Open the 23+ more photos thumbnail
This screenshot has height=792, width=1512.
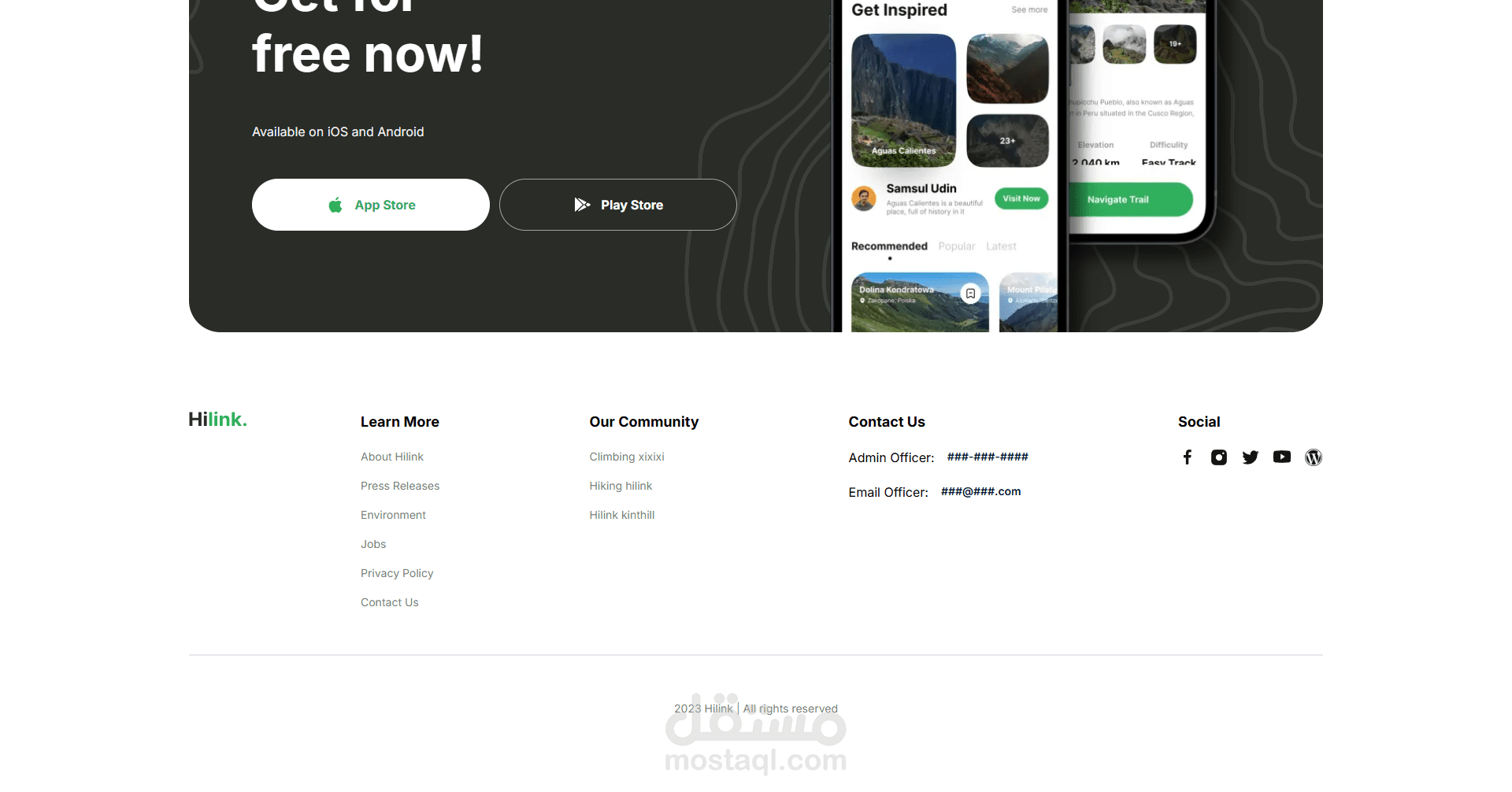(x=1008, y=141)
